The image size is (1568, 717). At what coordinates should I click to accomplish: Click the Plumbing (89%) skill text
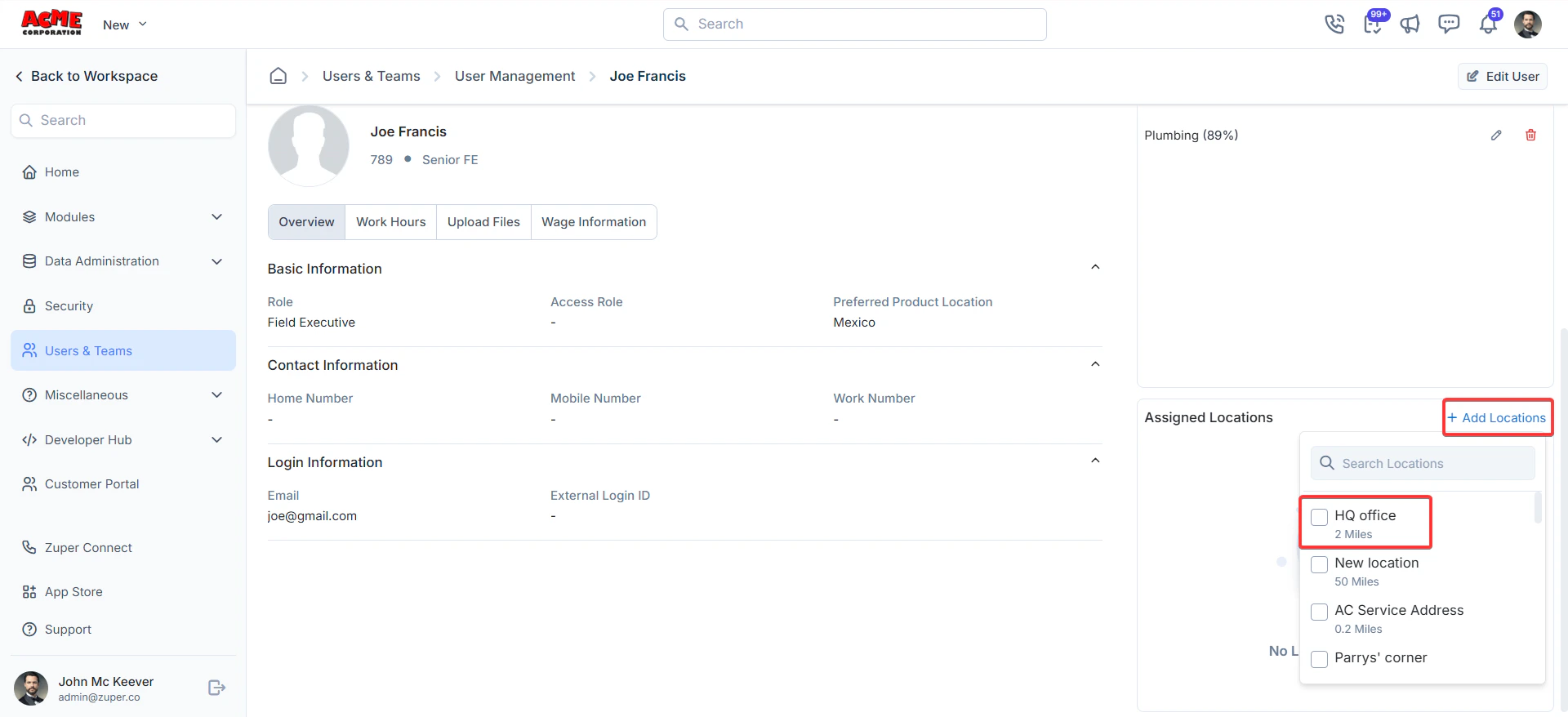pyautogui.click(x=1192, y=136)
